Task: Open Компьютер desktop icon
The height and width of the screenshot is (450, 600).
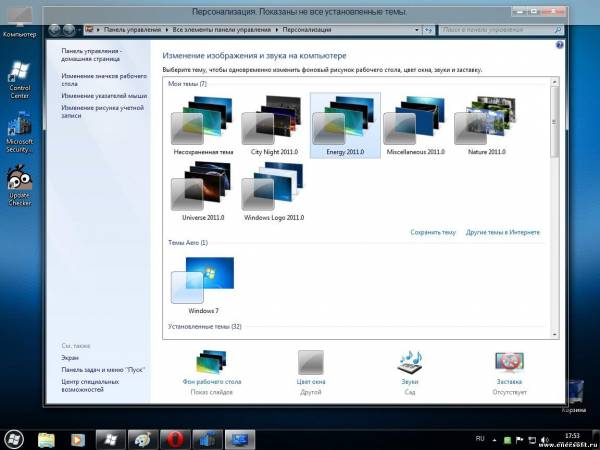Action: [x=20, y=22]
